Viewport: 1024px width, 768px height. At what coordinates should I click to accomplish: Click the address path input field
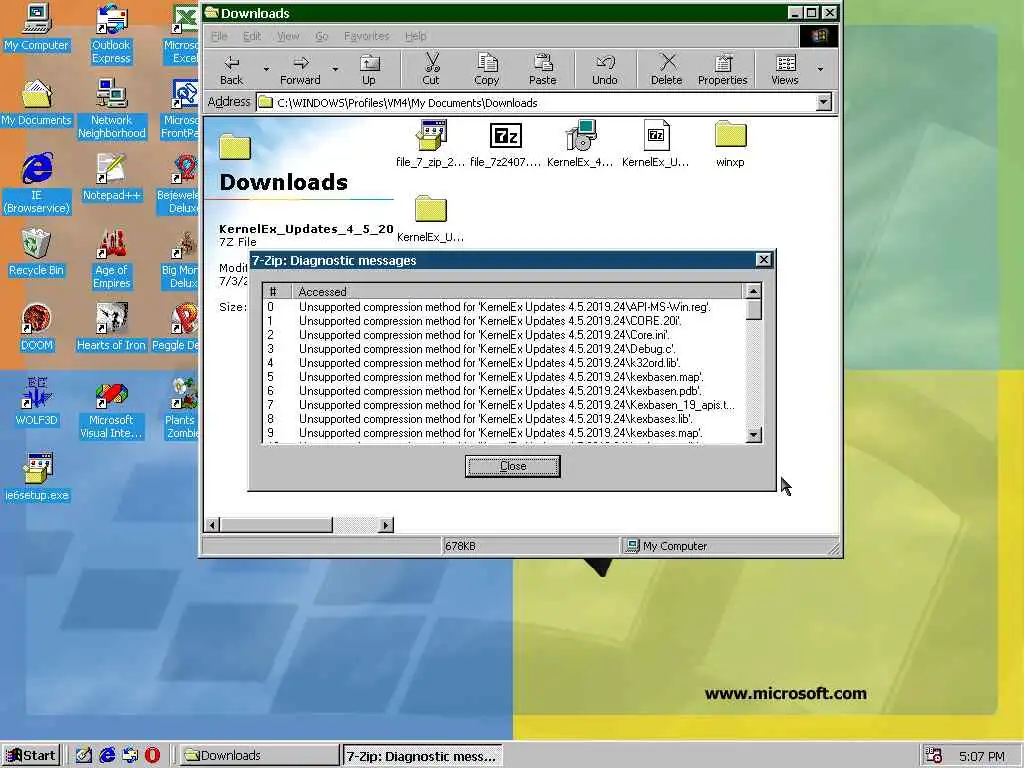(x=536, y=103)
